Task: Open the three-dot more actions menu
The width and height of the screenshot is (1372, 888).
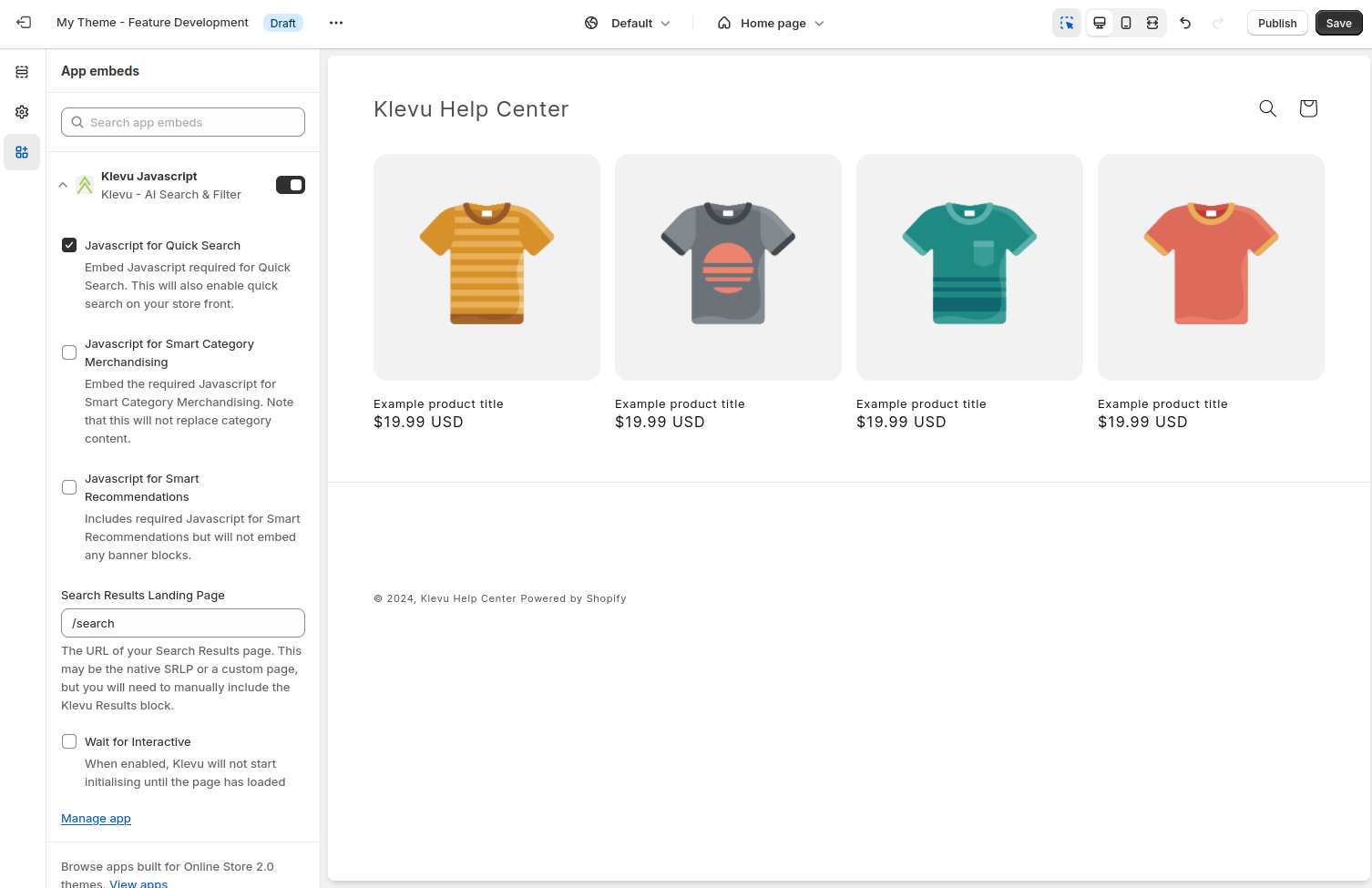Action: coord(336,23)
